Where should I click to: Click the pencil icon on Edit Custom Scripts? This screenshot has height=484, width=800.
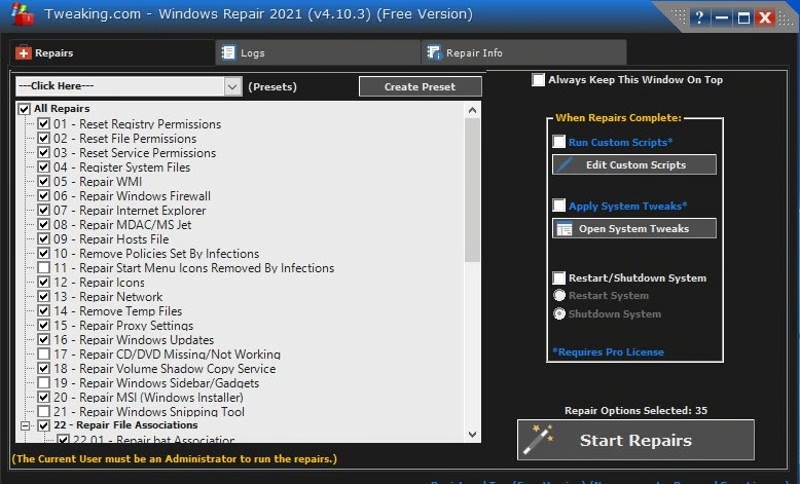click(x=564, y=165)
